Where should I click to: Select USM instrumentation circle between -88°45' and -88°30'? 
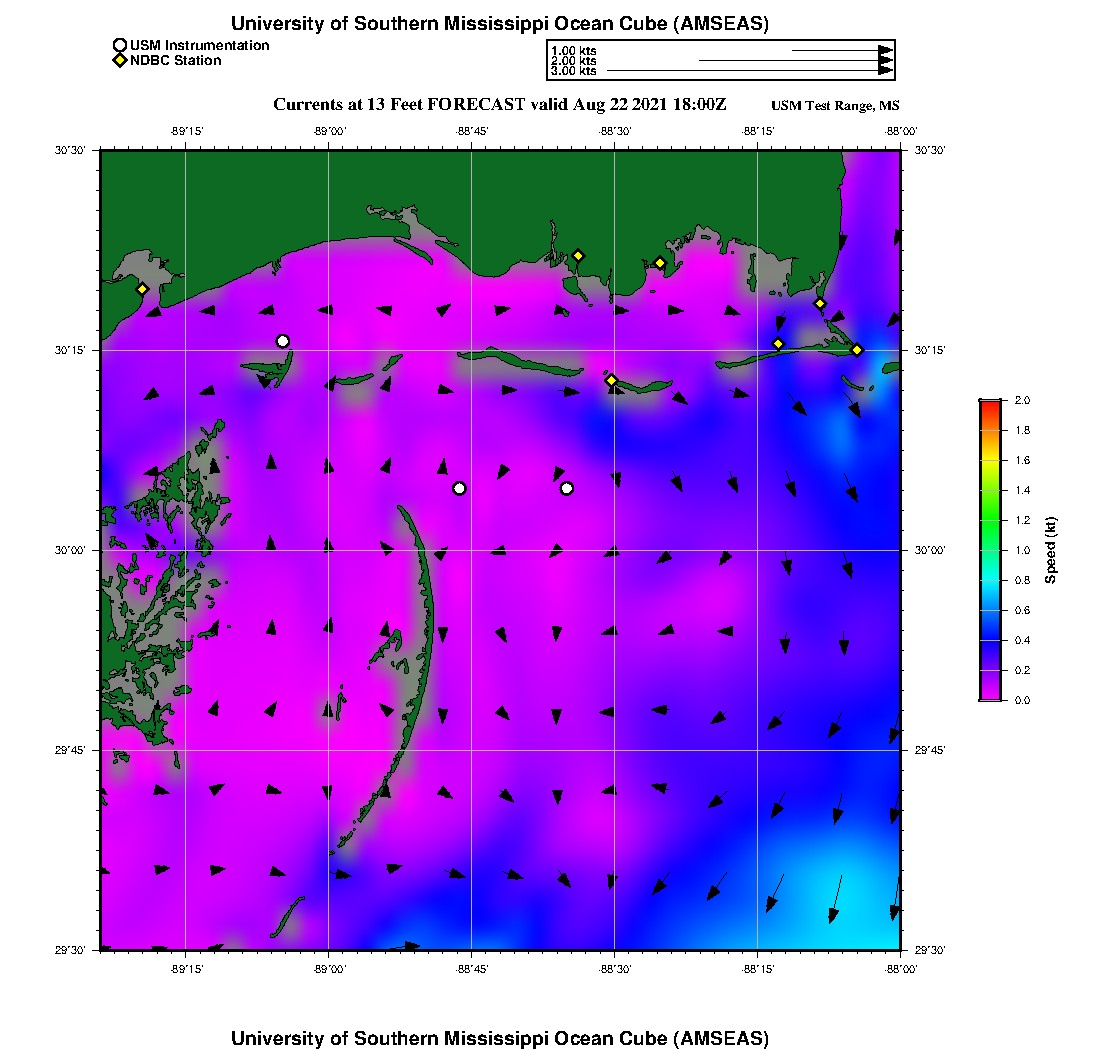pyautogui.click(x=567, y=488)
